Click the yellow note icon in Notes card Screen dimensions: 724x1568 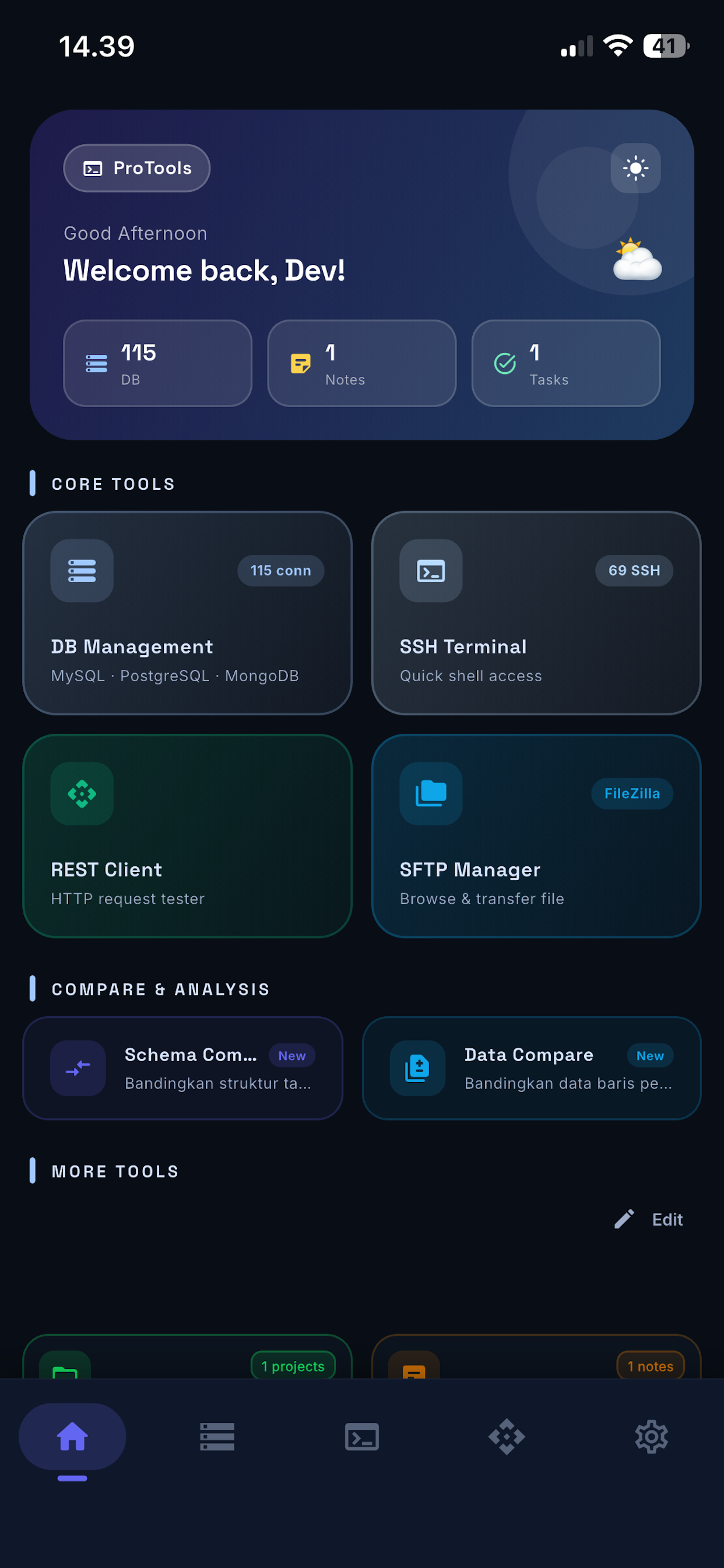(301, 363)
